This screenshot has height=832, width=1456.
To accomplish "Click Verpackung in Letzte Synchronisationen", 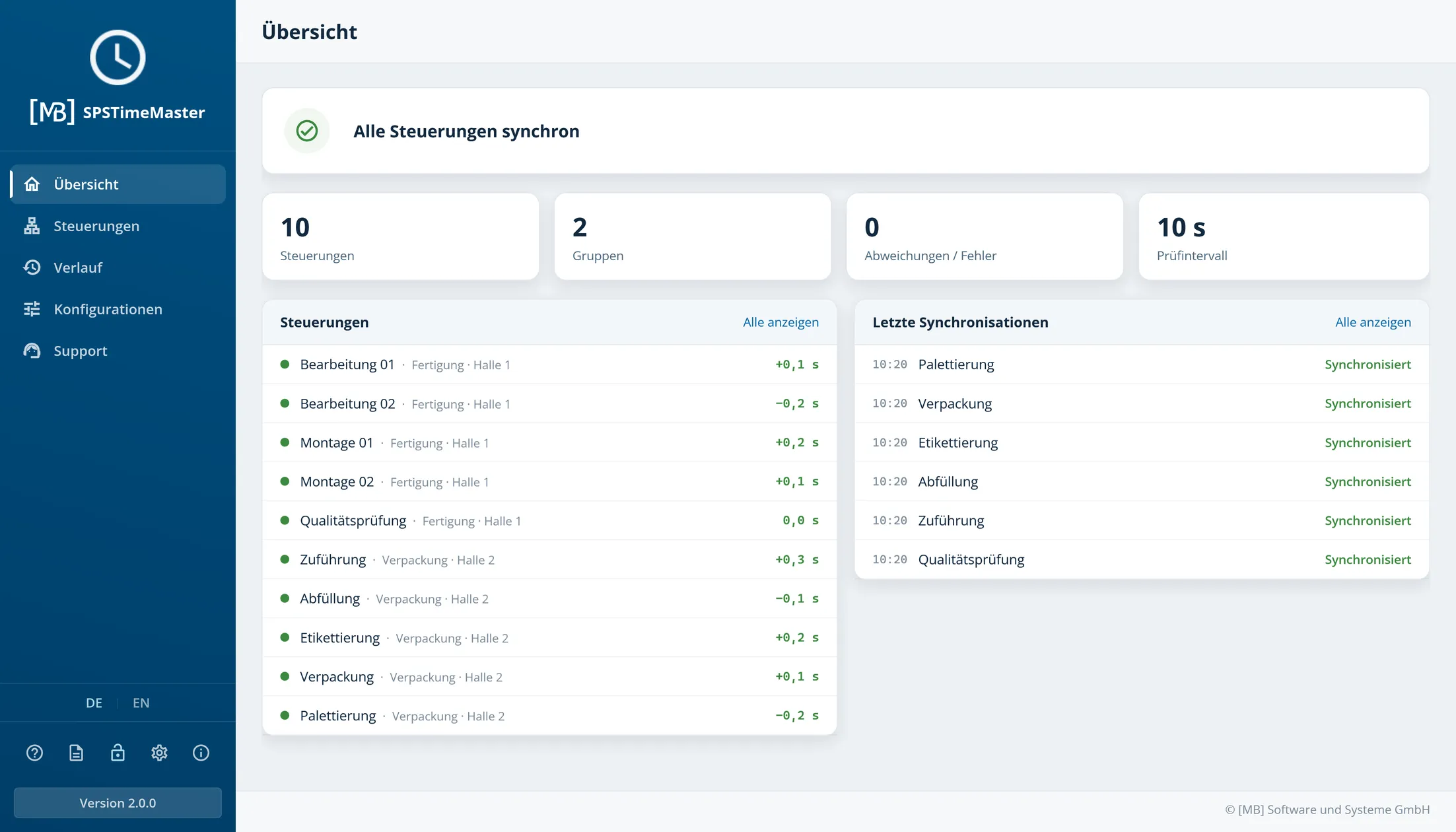I will coord(1142,403).
